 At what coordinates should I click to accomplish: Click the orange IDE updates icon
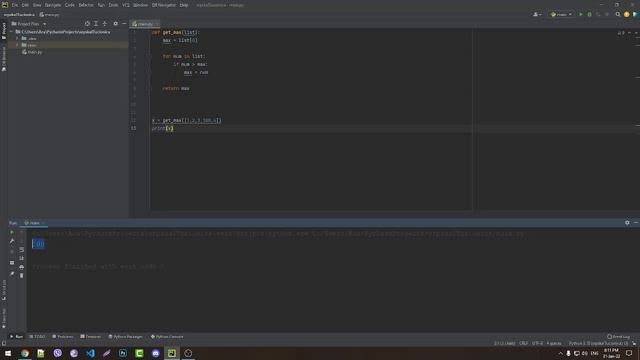(627, 14)
